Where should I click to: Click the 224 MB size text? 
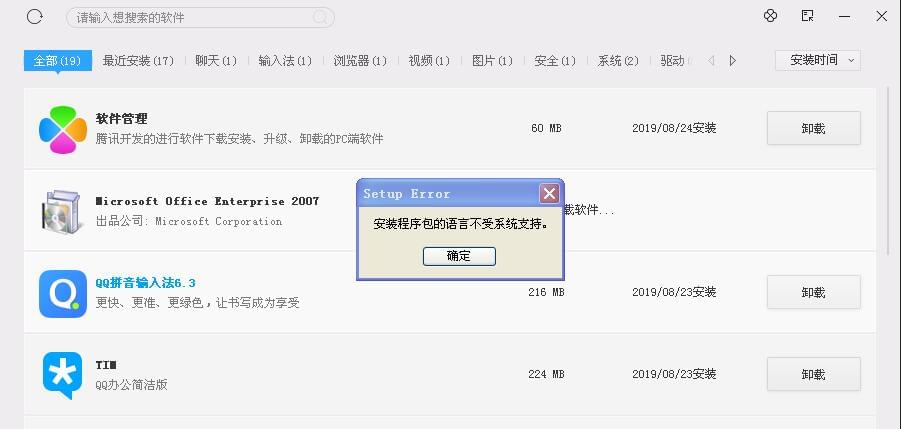(546, 374)
